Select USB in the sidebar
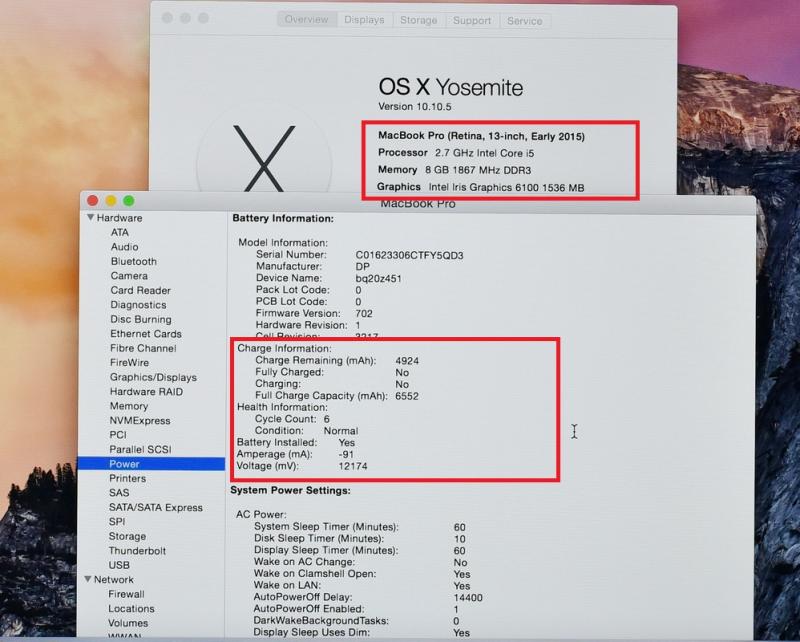 (119, 565)
